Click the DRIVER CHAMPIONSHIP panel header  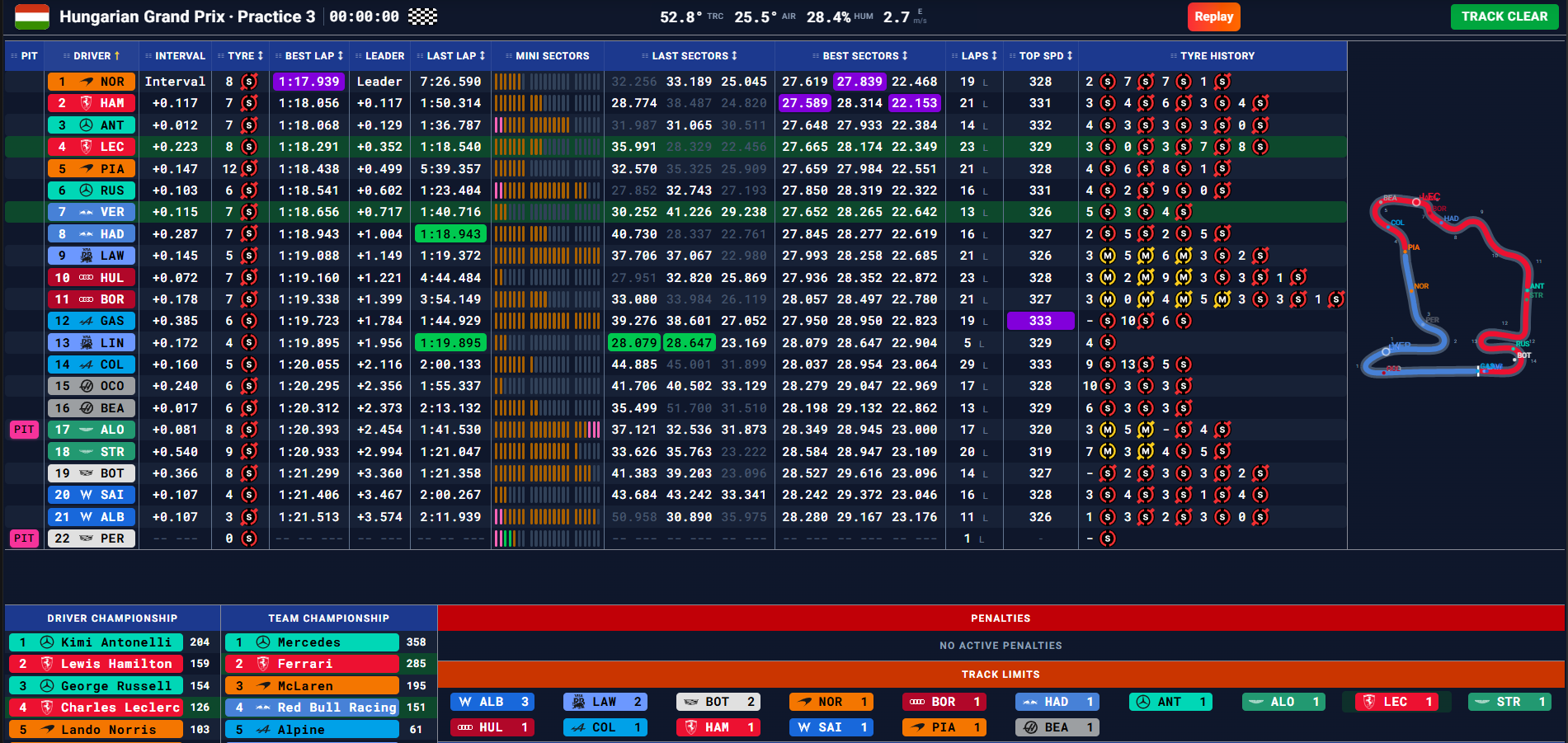[x=112, y=618]
